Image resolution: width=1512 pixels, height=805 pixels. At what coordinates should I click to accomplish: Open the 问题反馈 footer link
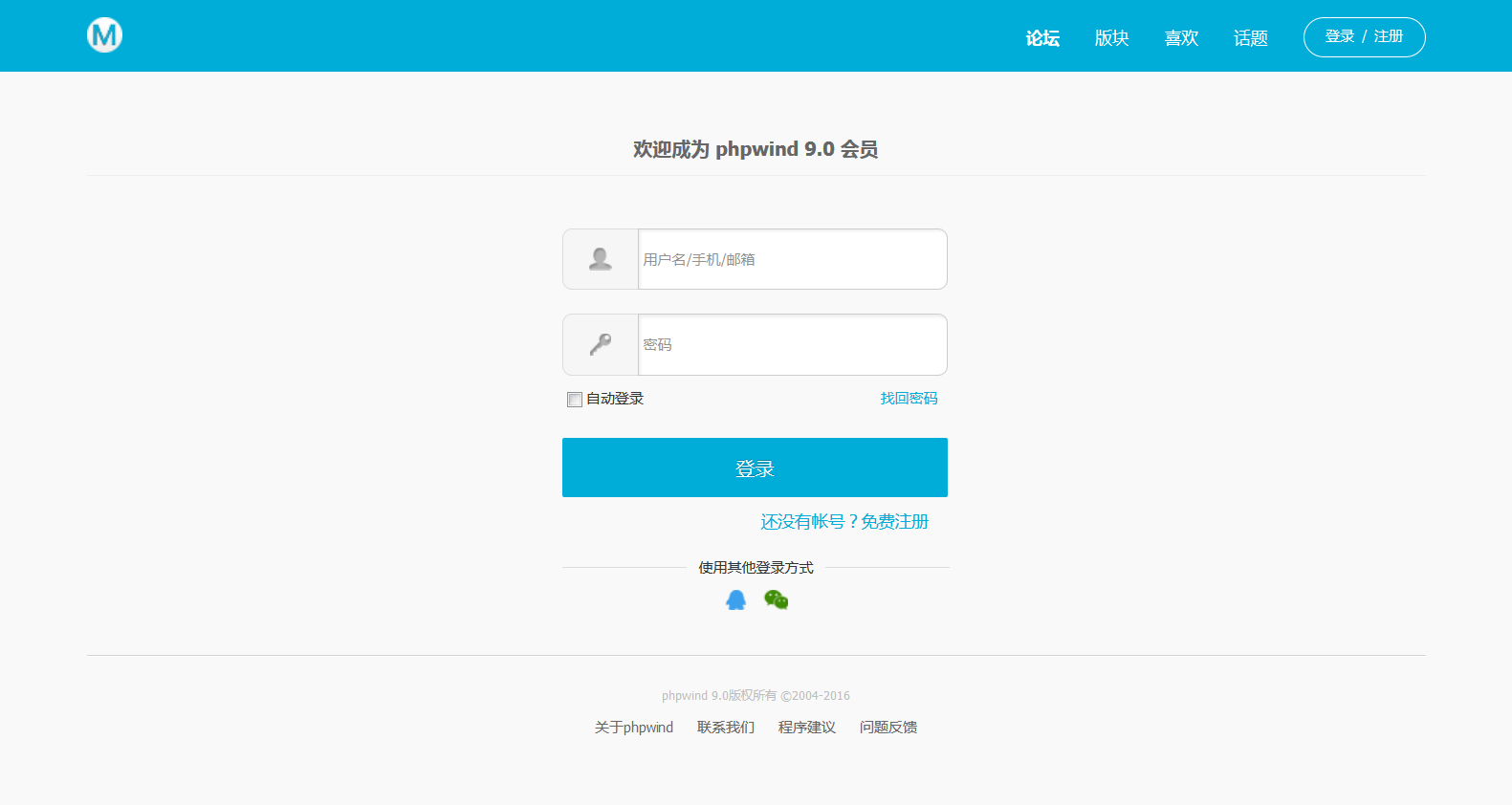888,728
